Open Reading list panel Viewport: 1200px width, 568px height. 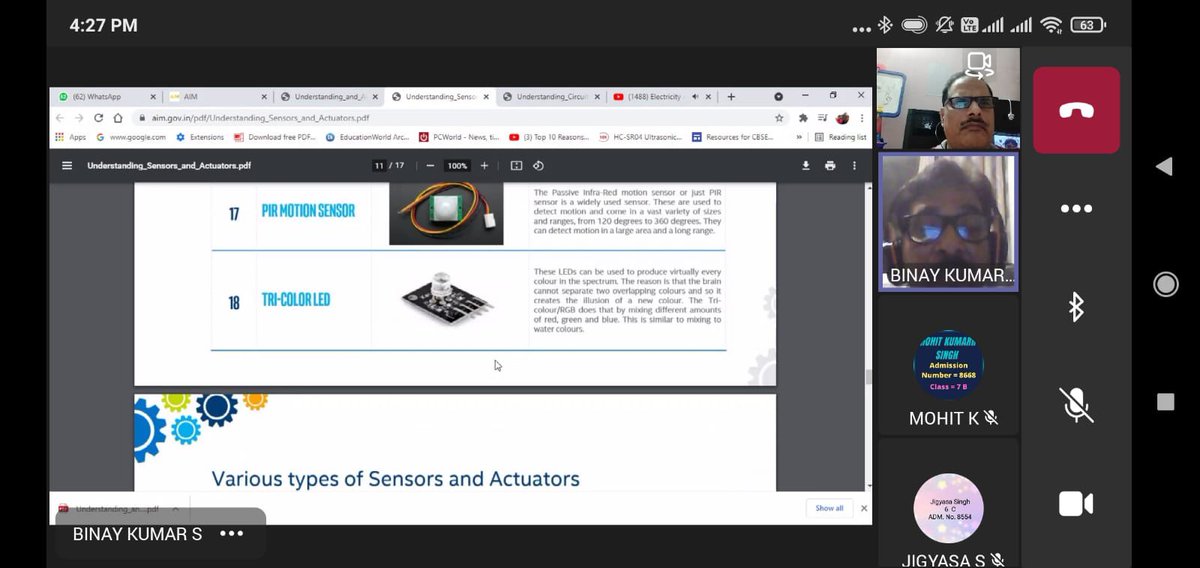point(841,137)
